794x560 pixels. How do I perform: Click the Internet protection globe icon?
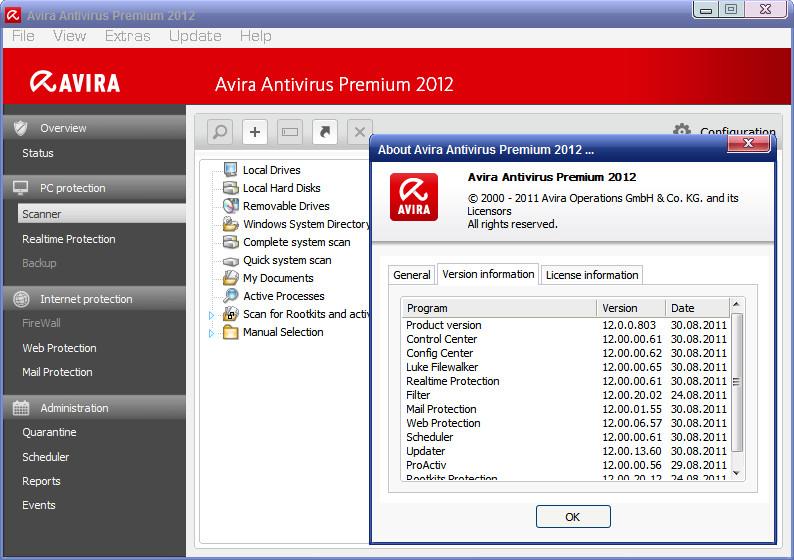point(21,299)
